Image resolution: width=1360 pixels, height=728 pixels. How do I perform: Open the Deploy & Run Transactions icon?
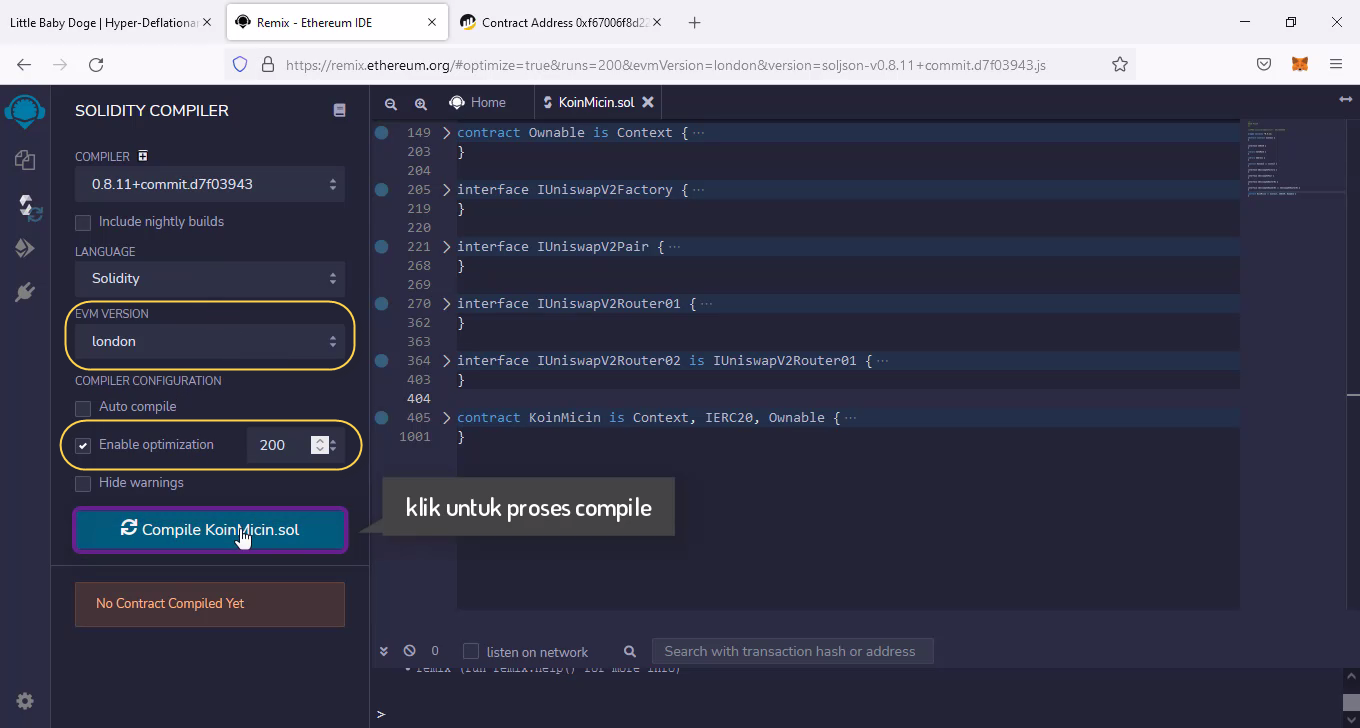click(x=25, y=248)
